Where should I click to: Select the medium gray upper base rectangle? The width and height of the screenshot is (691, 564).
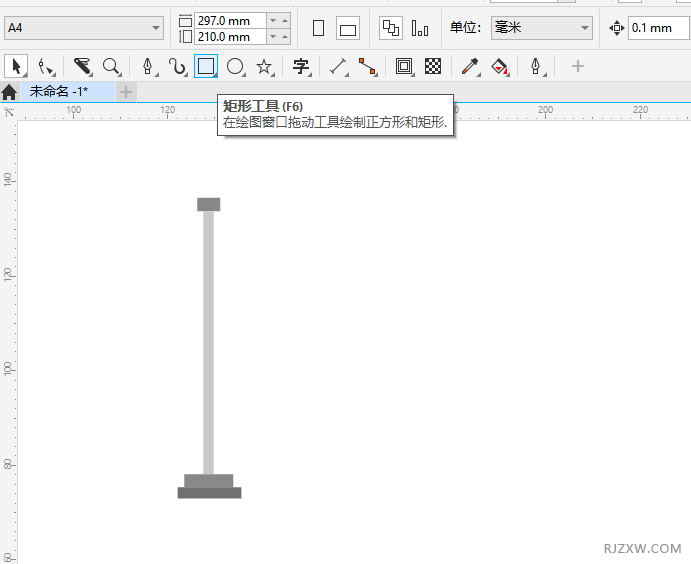208,481
